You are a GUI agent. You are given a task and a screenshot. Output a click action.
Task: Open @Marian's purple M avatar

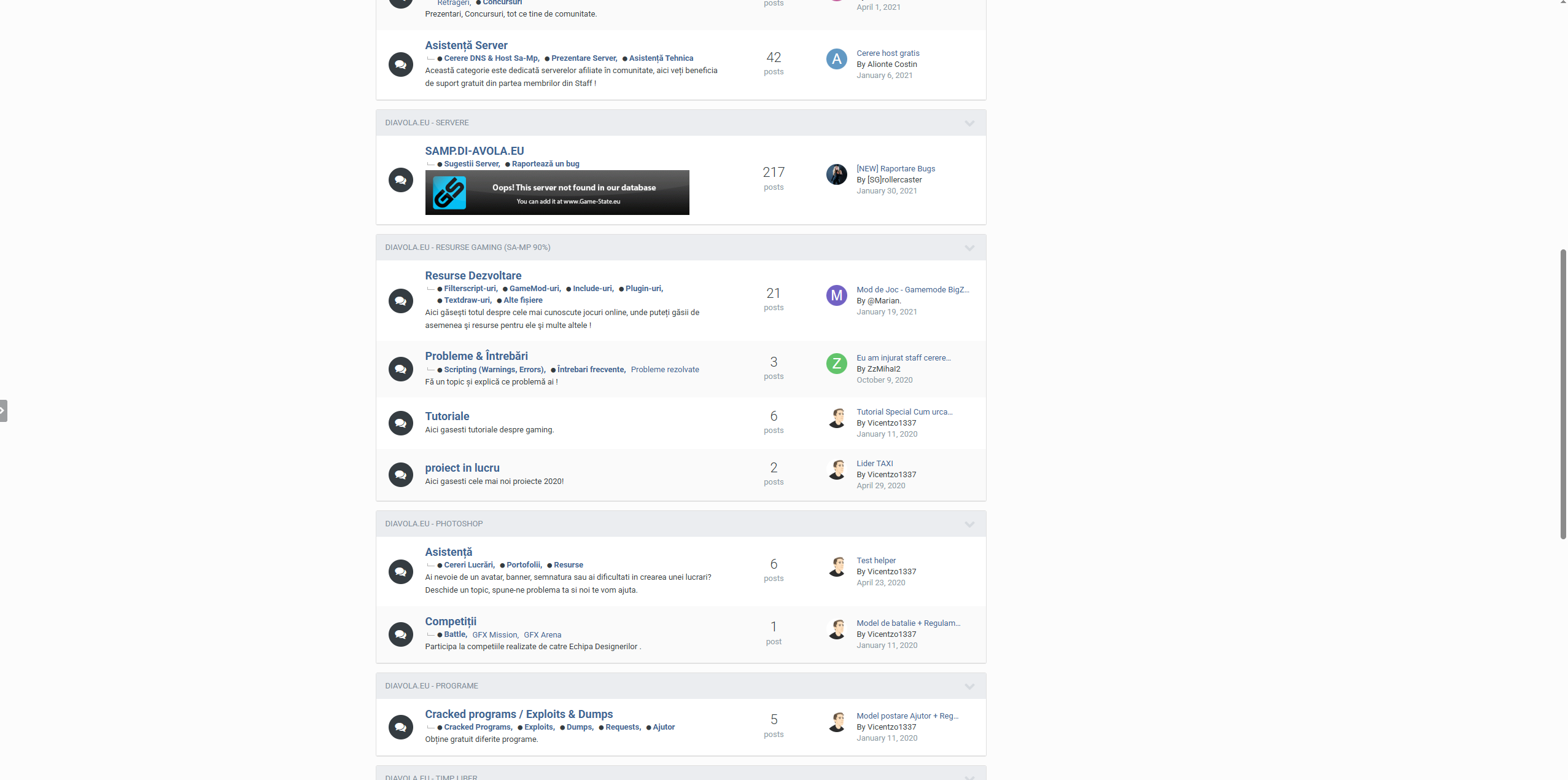click(x=836, y=295)
